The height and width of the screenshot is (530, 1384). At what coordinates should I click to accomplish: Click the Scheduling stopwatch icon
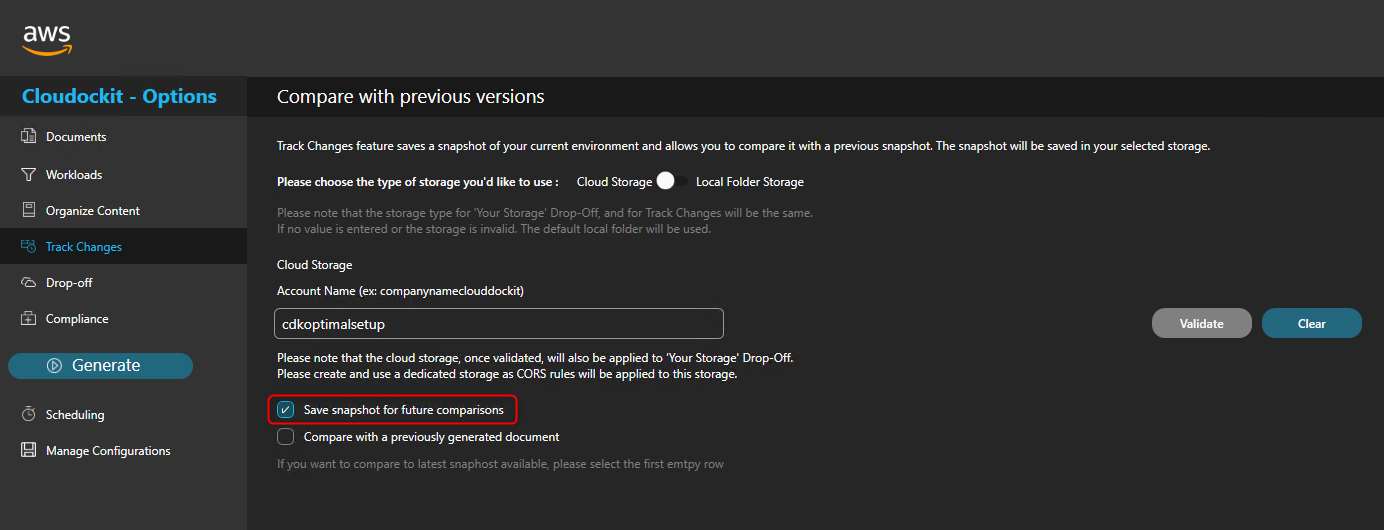click(x=28, y=415)
